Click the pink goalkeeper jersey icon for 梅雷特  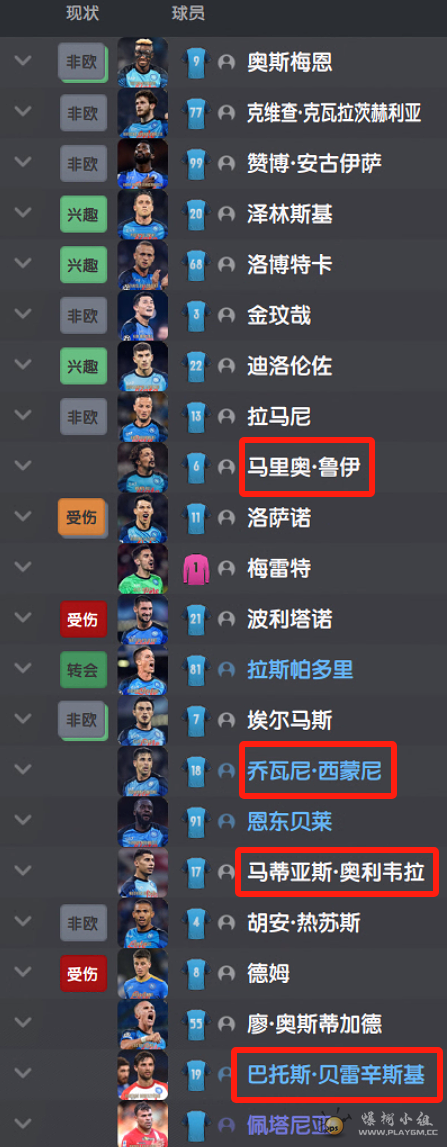(196, 568)
